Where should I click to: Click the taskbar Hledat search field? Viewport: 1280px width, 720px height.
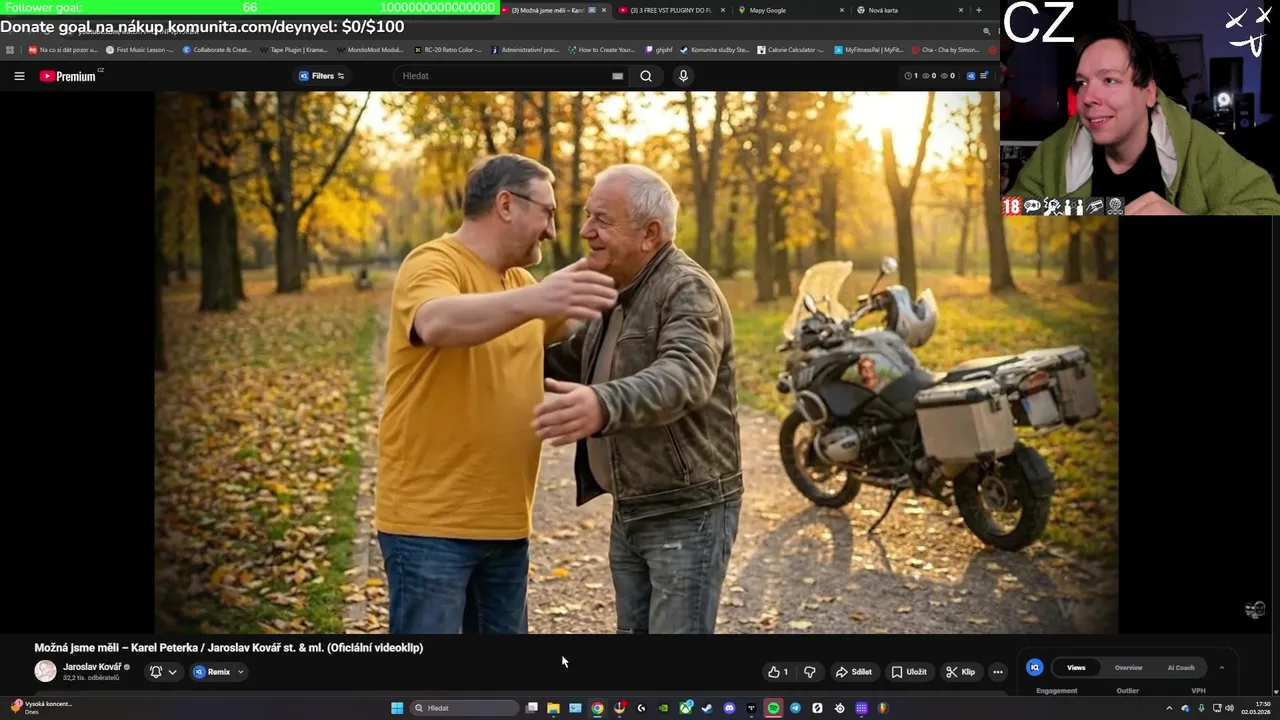[464, 708]
